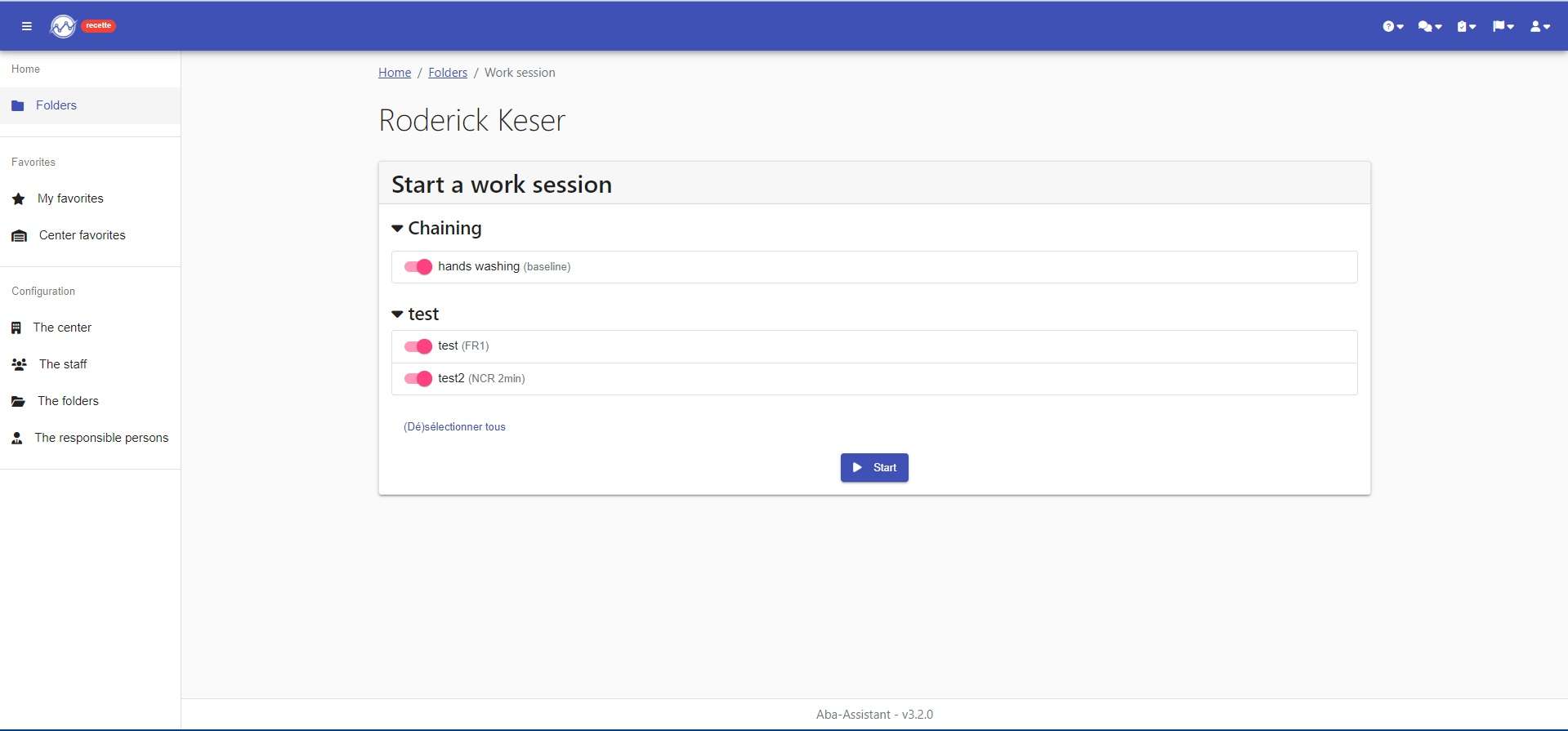Click the Aba-Assistant logo icon
This screenshot has height=731, width=1568.
pyautogui.click(x=63, y=26)
